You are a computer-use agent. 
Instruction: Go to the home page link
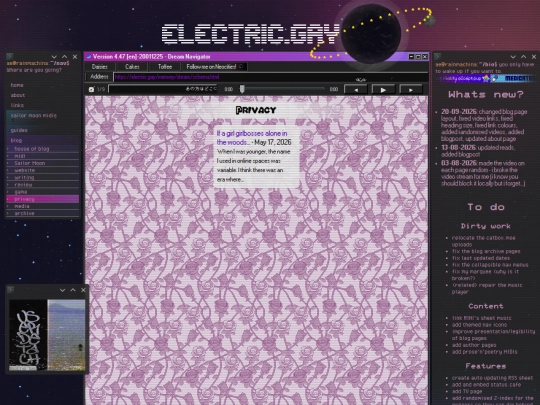[17, 85]
